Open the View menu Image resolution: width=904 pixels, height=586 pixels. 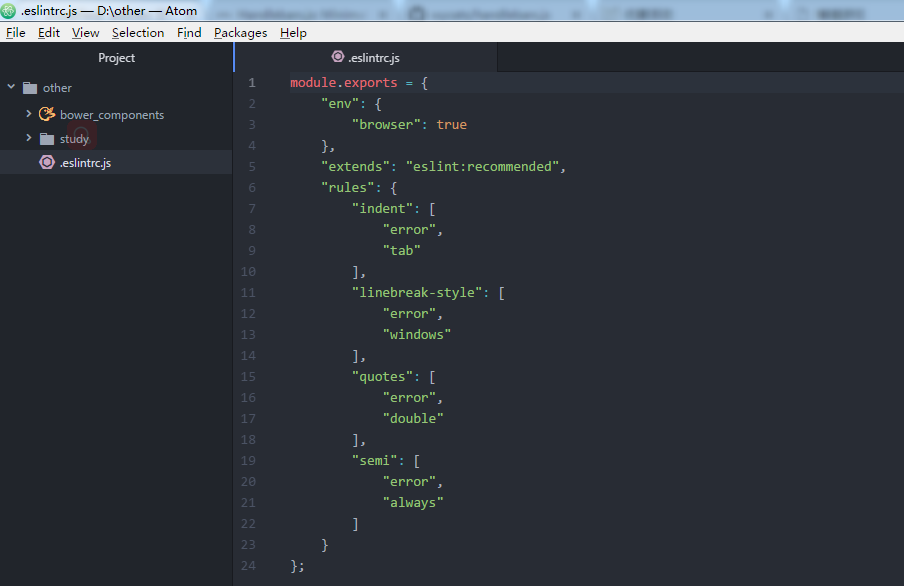click(x=85, y=33)
